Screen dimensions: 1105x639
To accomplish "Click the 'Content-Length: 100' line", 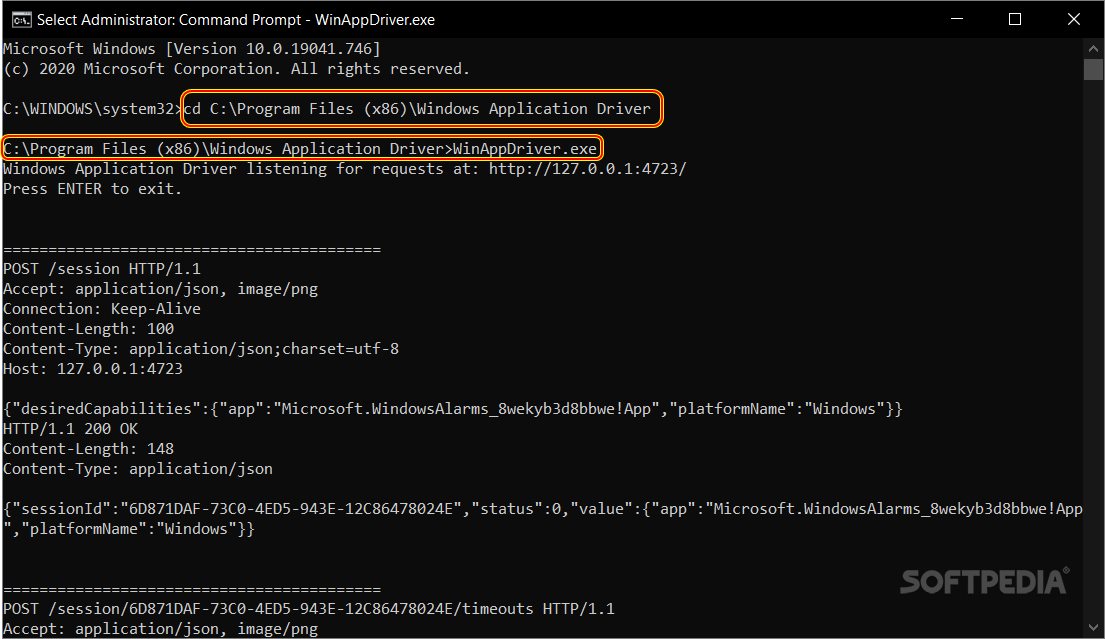I will pyautogui.click(x=89, y=329).
